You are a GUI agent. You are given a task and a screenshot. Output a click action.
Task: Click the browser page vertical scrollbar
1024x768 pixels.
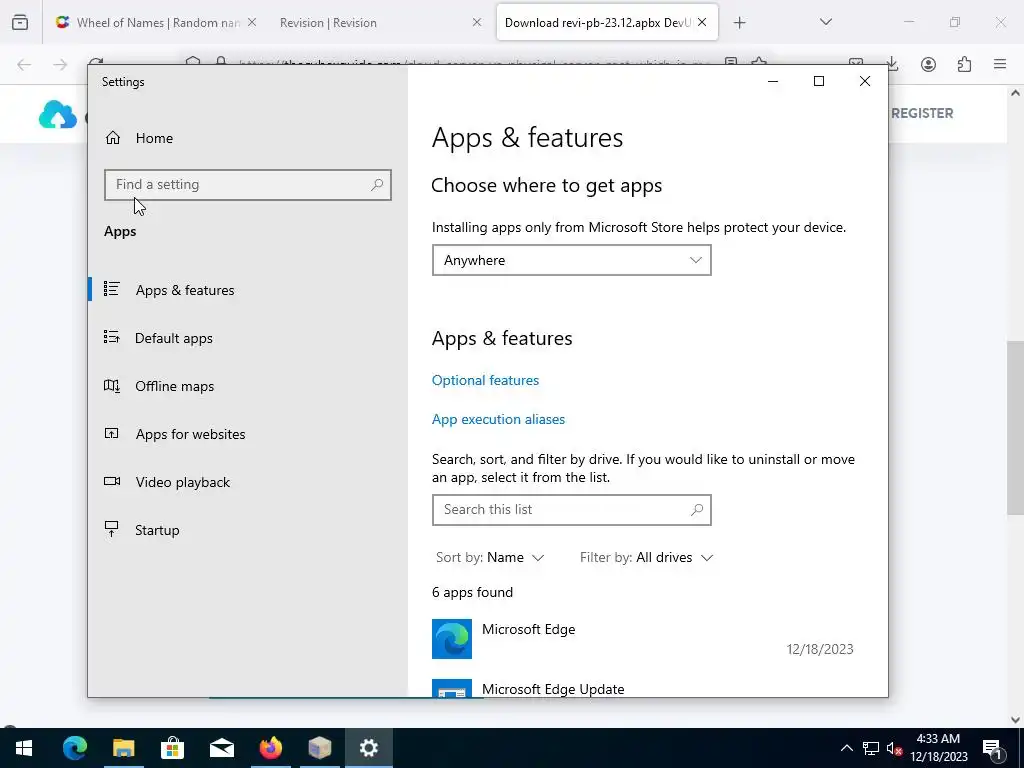click(1015, 428)
